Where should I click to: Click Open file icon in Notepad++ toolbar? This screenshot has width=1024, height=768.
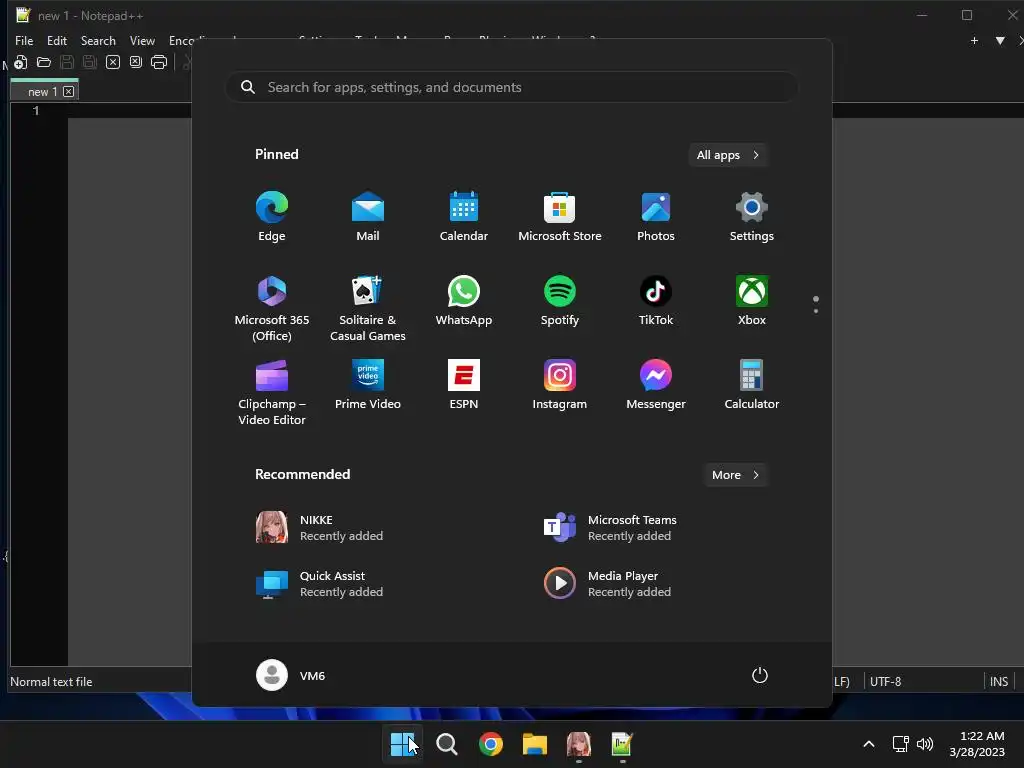pos(44,62)
